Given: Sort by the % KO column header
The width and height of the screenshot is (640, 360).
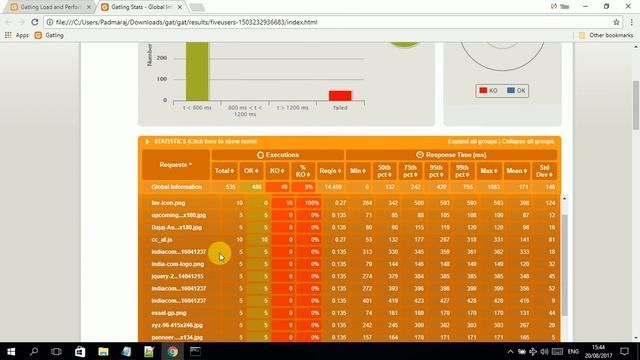Looking at the screenshot, I should point(303,171).
